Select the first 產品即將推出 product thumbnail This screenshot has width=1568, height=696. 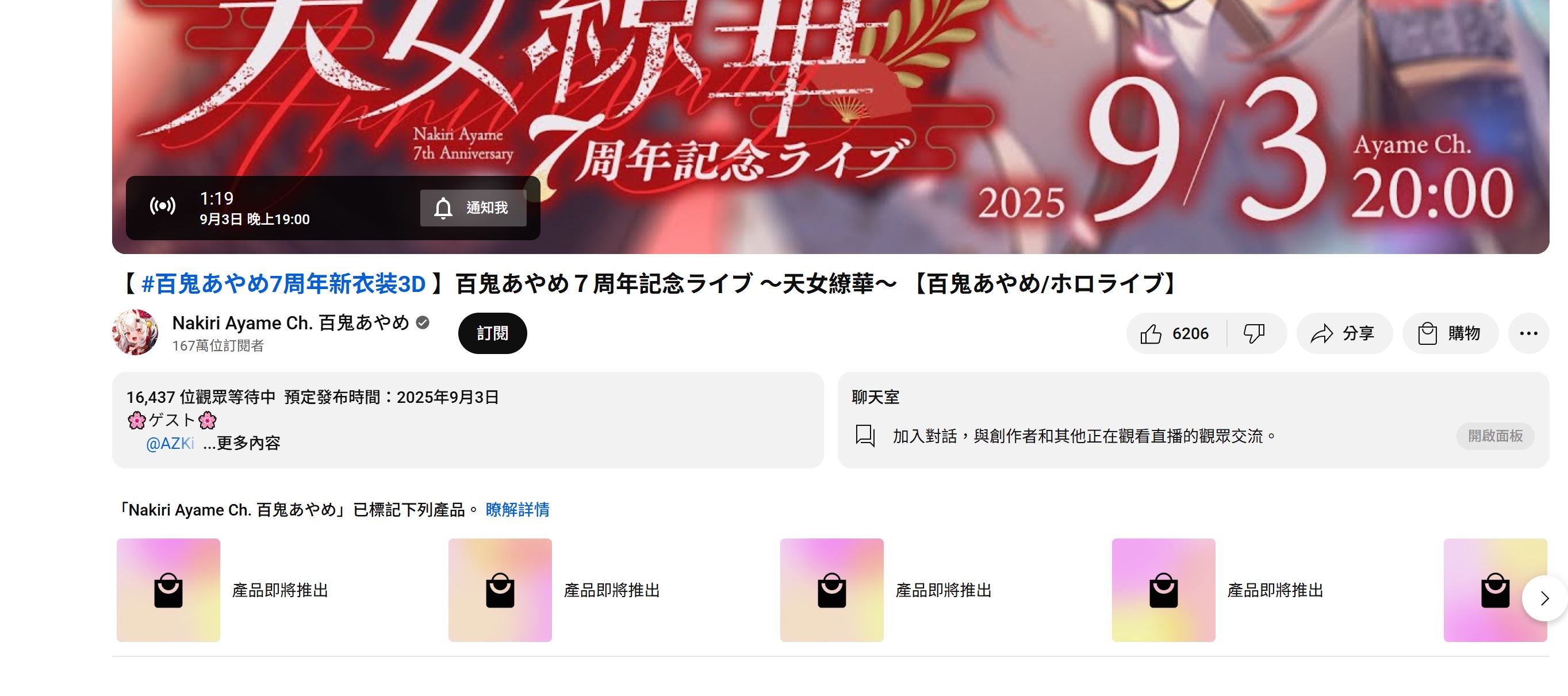click(168, 590)
